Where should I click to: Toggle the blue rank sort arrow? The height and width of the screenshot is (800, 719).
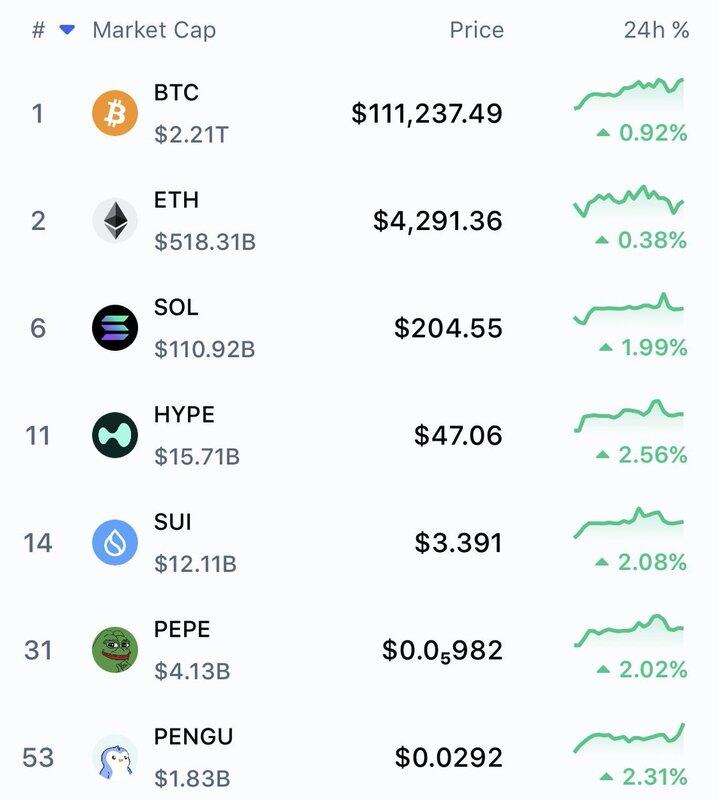[x=67, y=30]
